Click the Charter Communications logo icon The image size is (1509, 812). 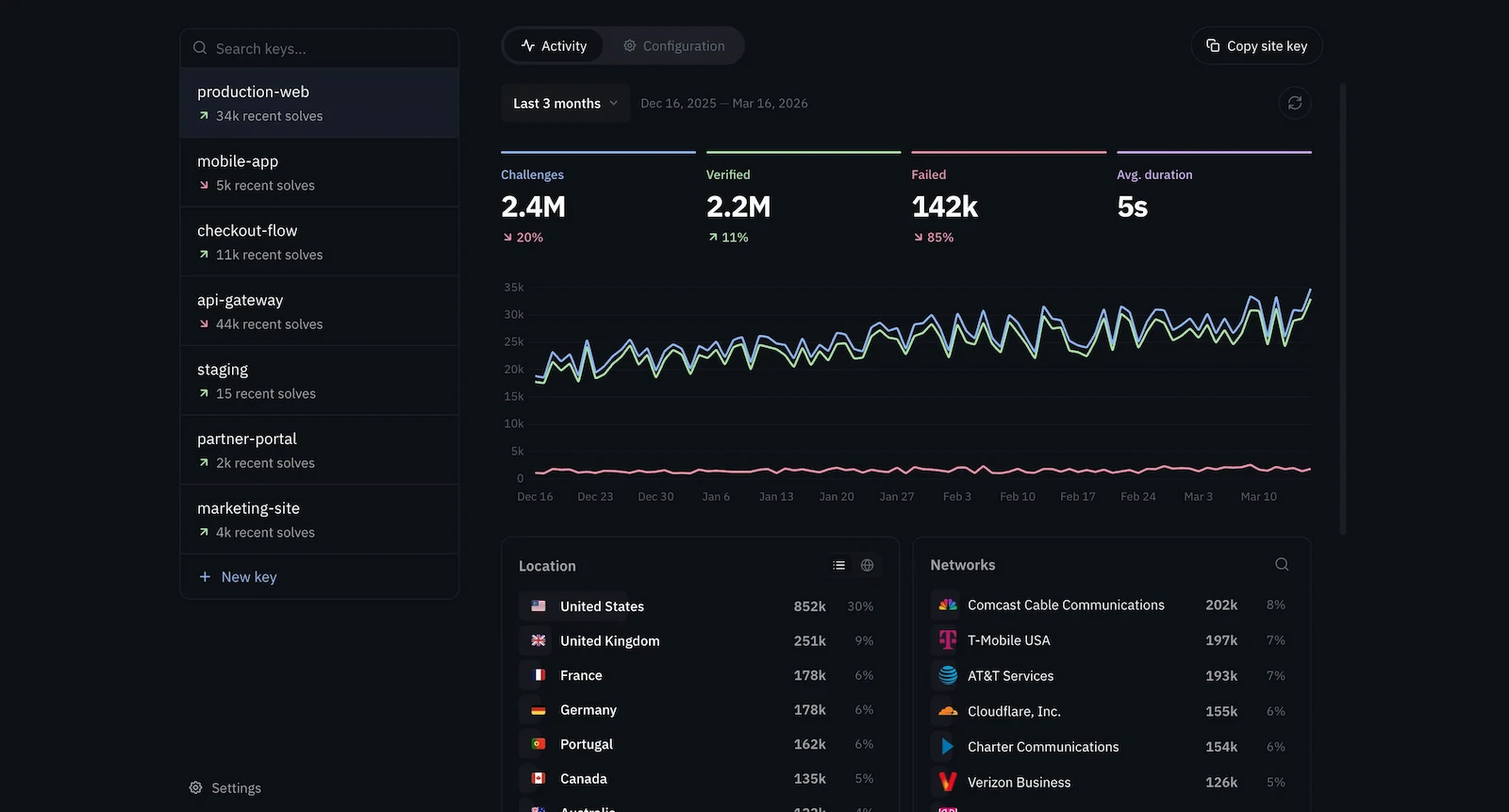[948, 746]
